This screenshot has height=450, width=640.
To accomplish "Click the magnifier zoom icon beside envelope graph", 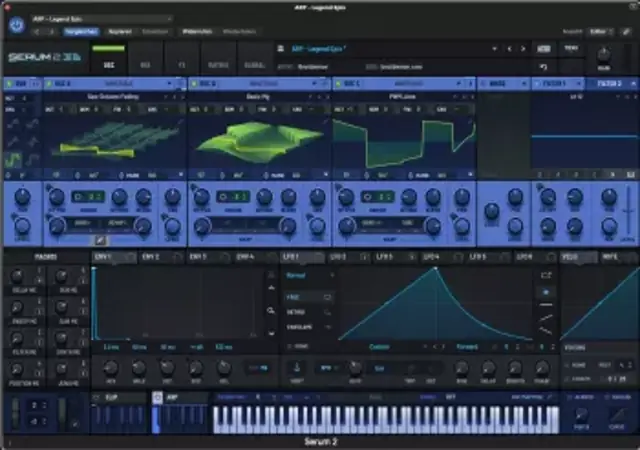I will [271, 311].
